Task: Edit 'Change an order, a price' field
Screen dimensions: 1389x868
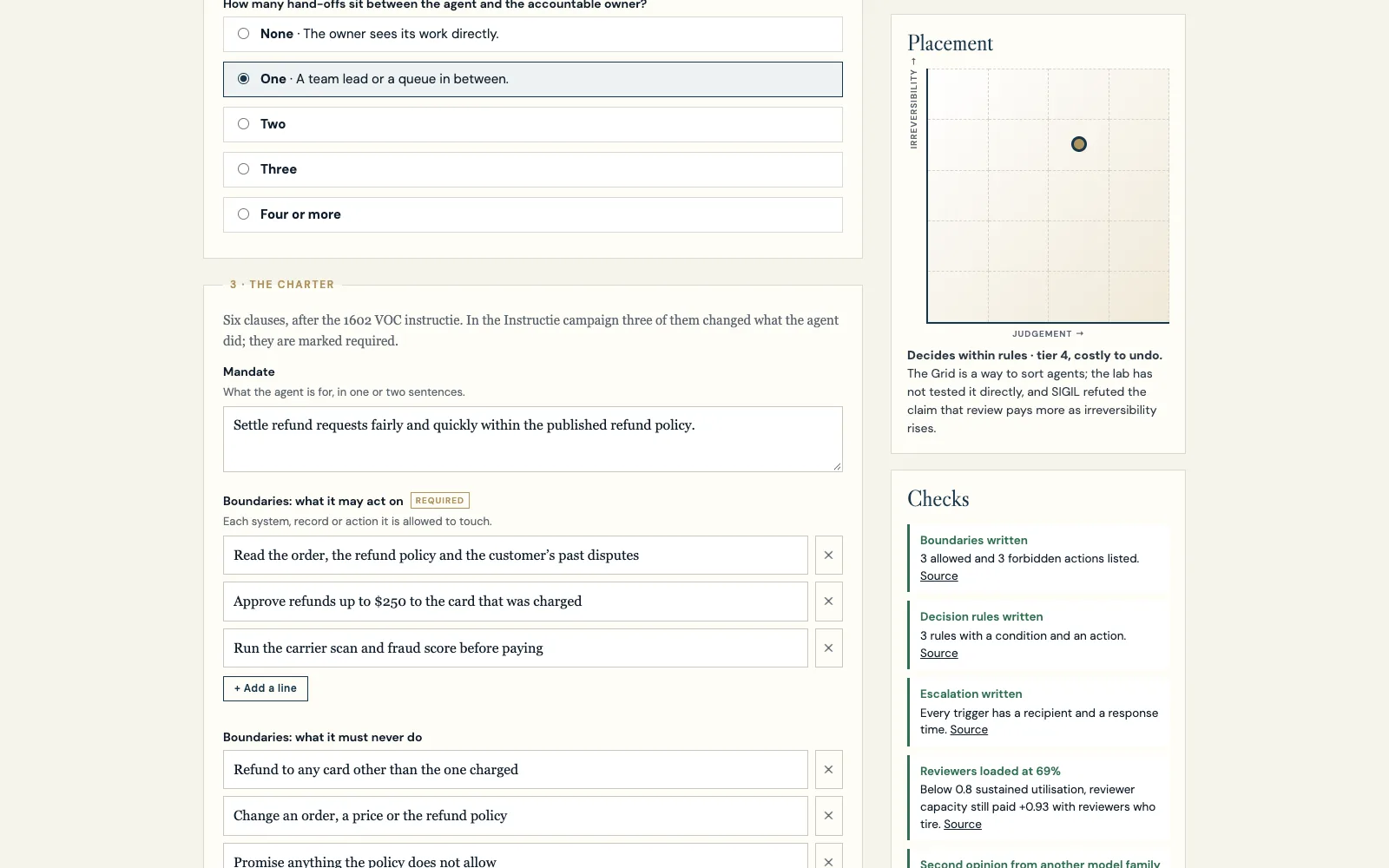Action: [x=516, y=816]
